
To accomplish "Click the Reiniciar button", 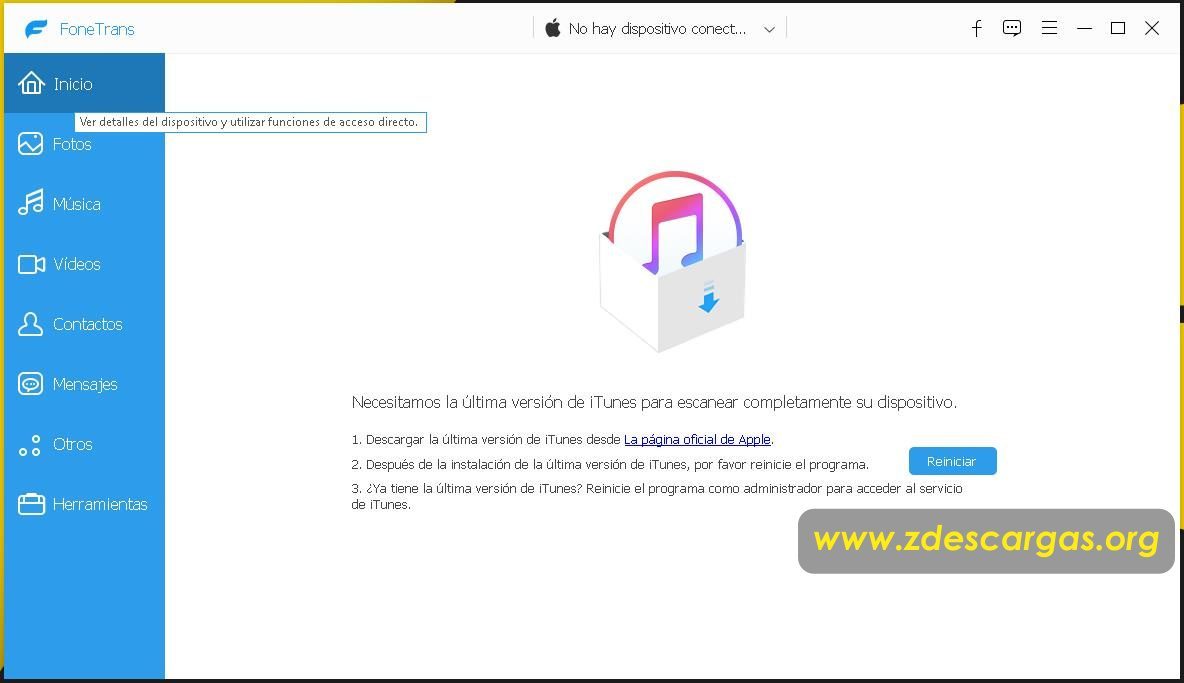I will pos(952,461).
